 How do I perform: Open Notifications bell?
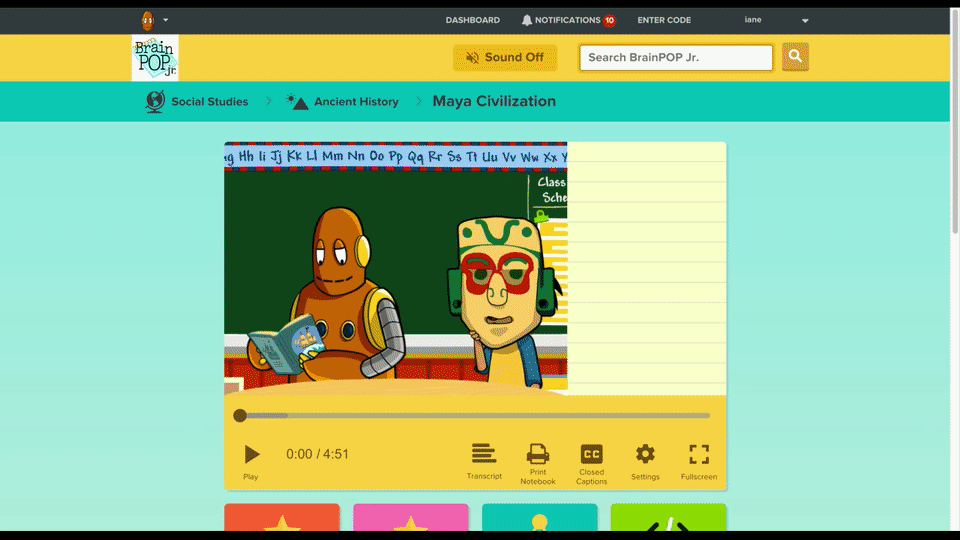(527, 20)
